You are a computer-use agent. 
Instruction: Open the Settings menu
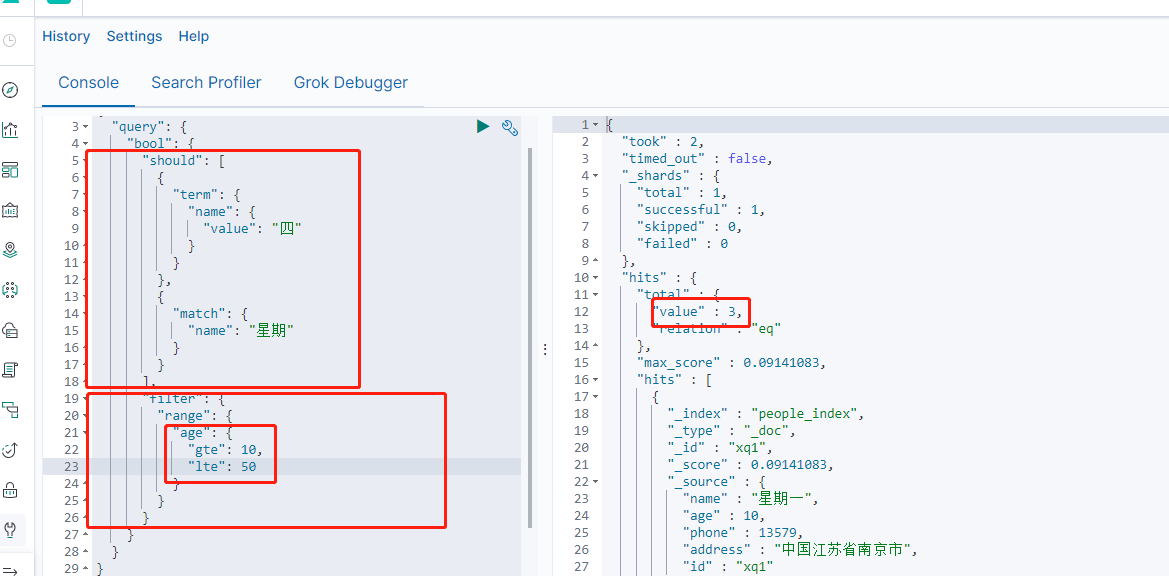pos(134,36)
